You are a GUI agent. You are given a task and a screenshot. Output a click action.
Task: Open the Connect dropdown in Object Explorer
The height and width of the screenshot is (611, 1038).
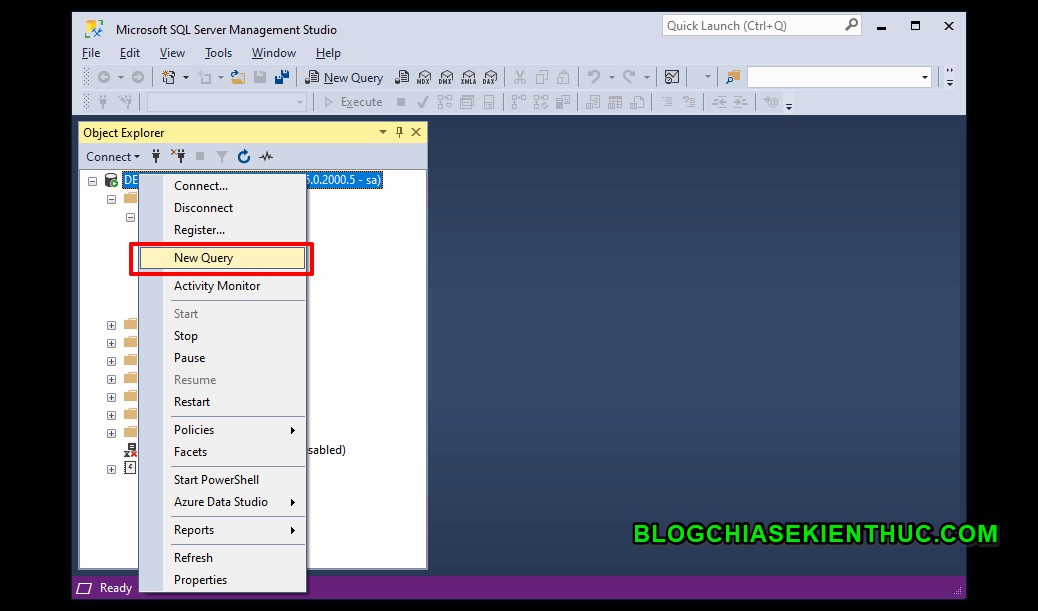point(113,157)
